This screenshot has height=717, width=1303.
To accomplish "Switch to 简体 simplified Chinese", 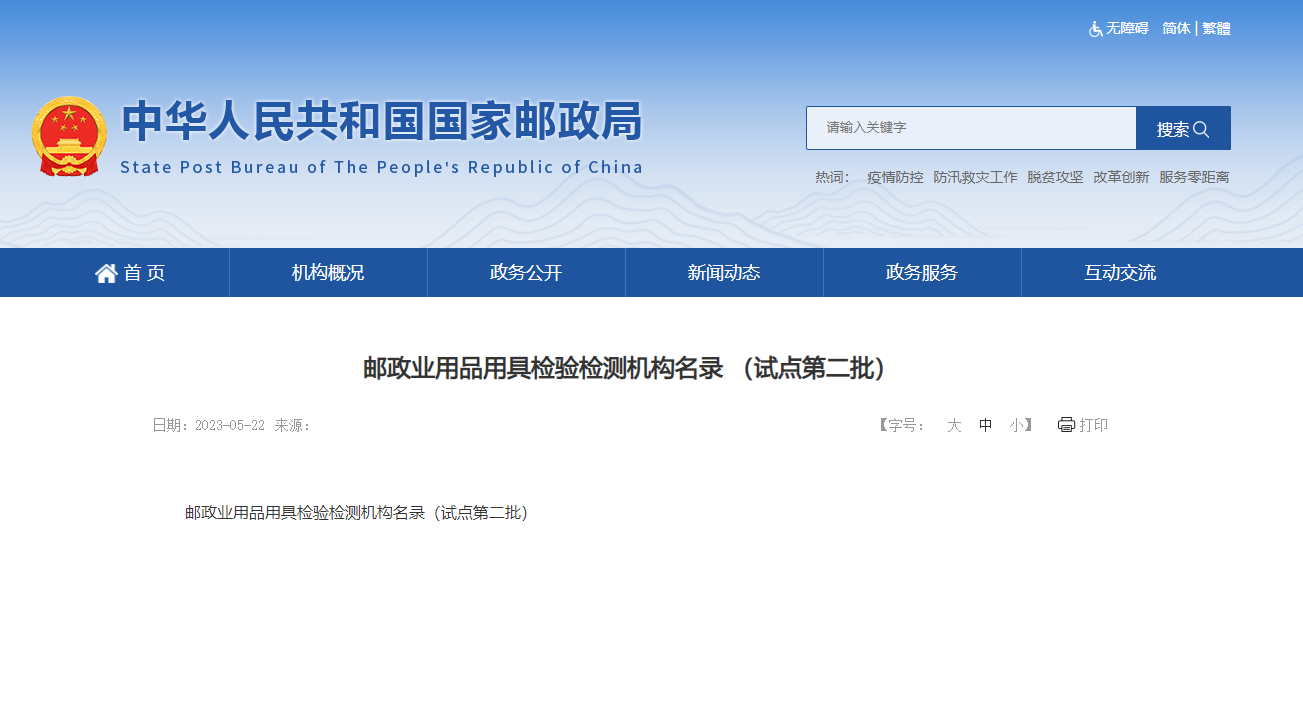I will coord(1176,29).
